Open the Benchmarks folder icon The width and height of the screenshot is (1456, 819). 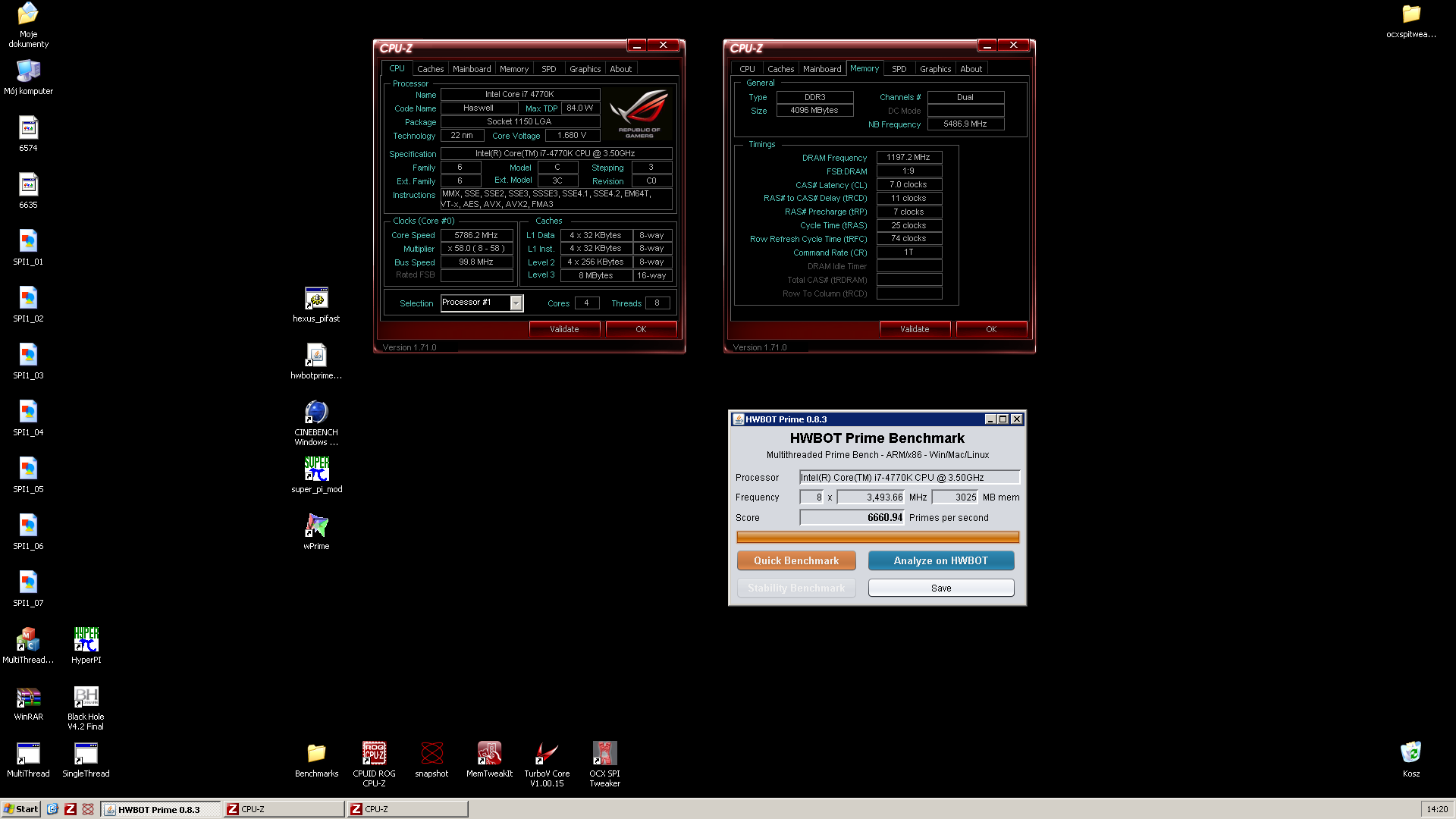(316, 760)
